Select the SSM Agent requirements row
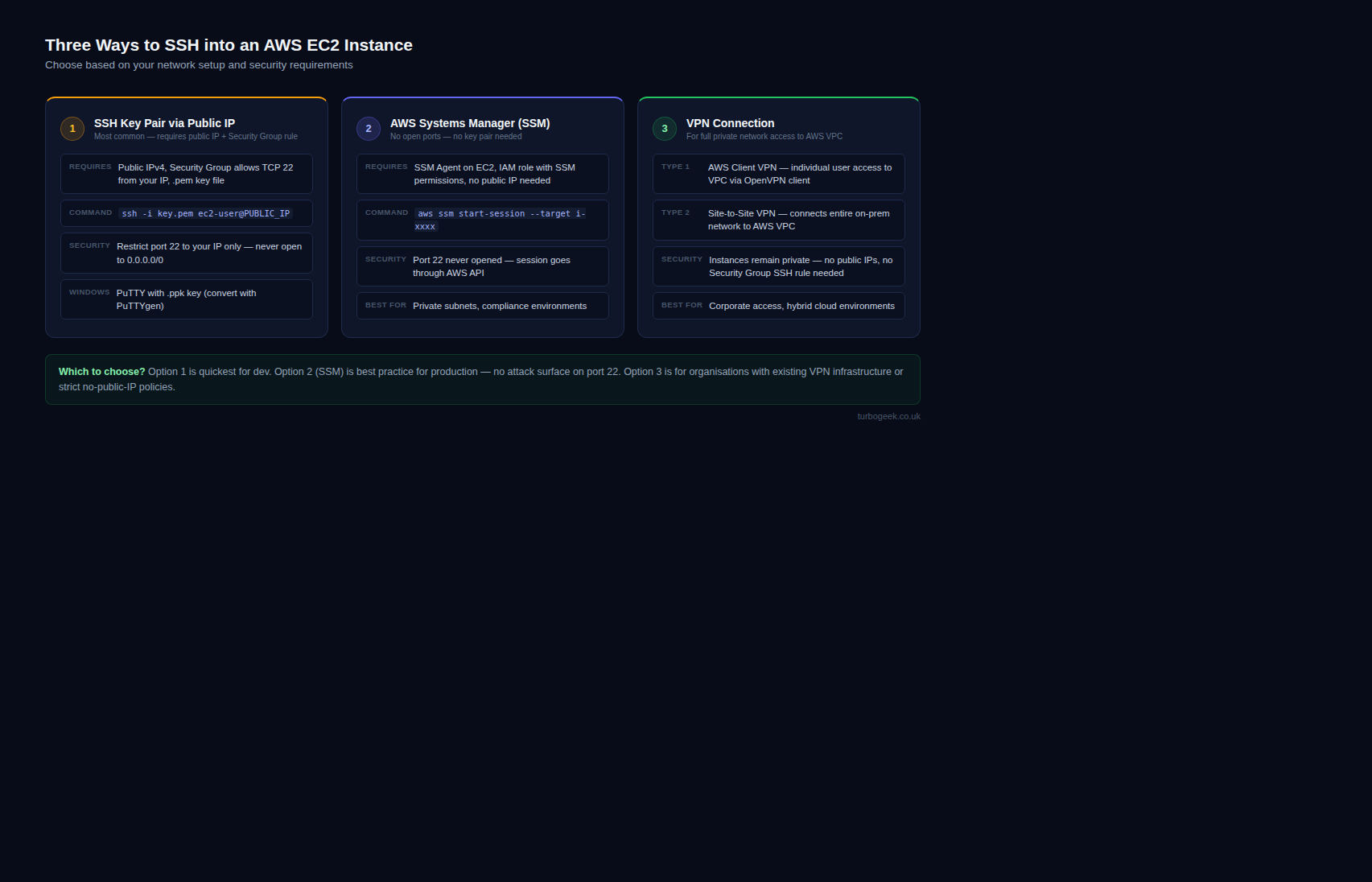Viewport: 1372px width, 882px height. [483, 174]
